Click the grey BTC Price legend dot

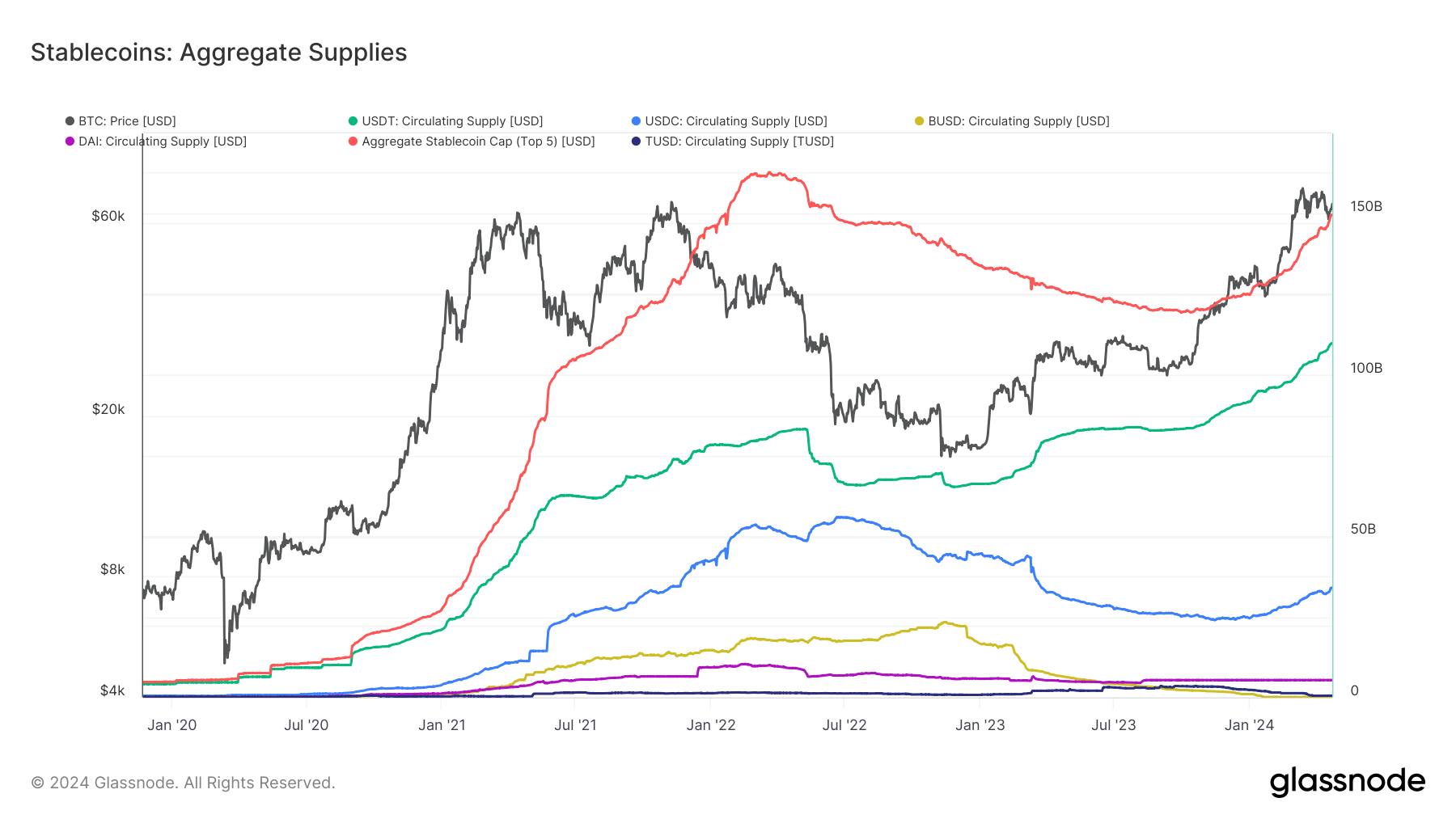[70, 121]
